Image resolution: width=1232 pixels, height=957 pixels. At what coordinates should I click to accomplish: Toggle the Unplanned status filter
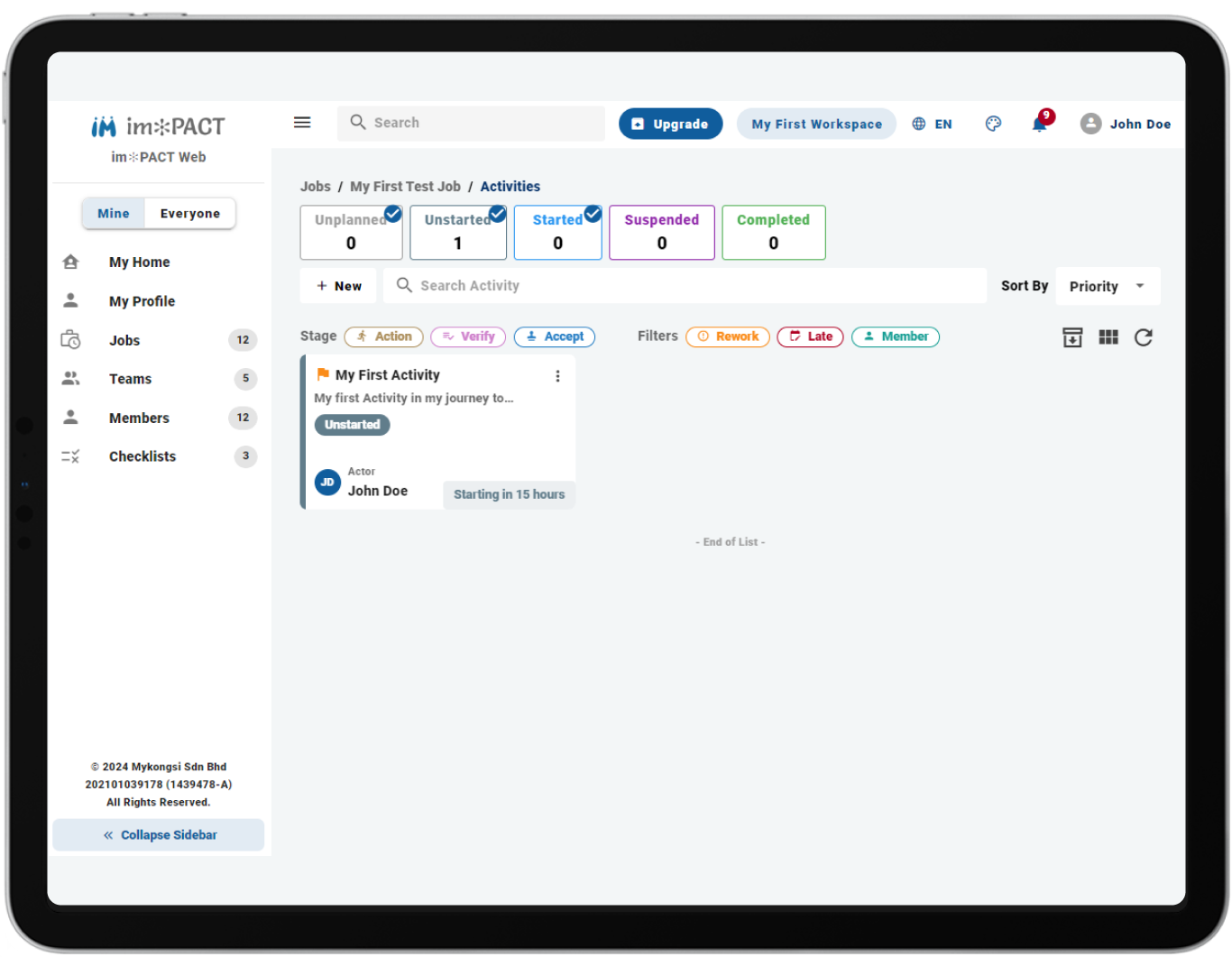[351, 233]
